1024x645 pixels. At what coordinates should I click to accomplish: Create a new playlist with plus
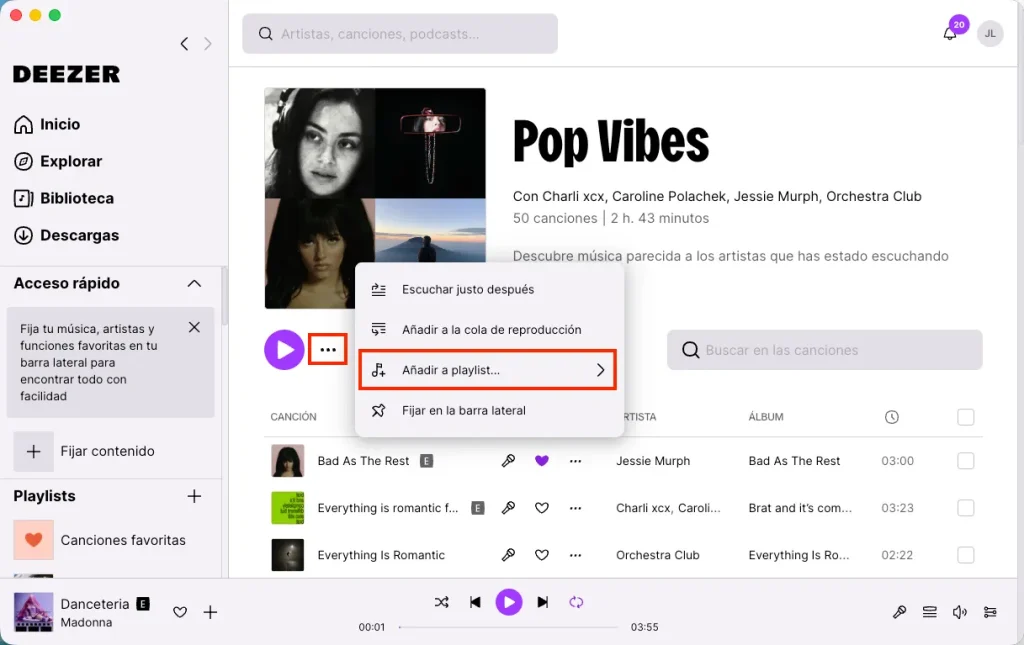[194, 496]
